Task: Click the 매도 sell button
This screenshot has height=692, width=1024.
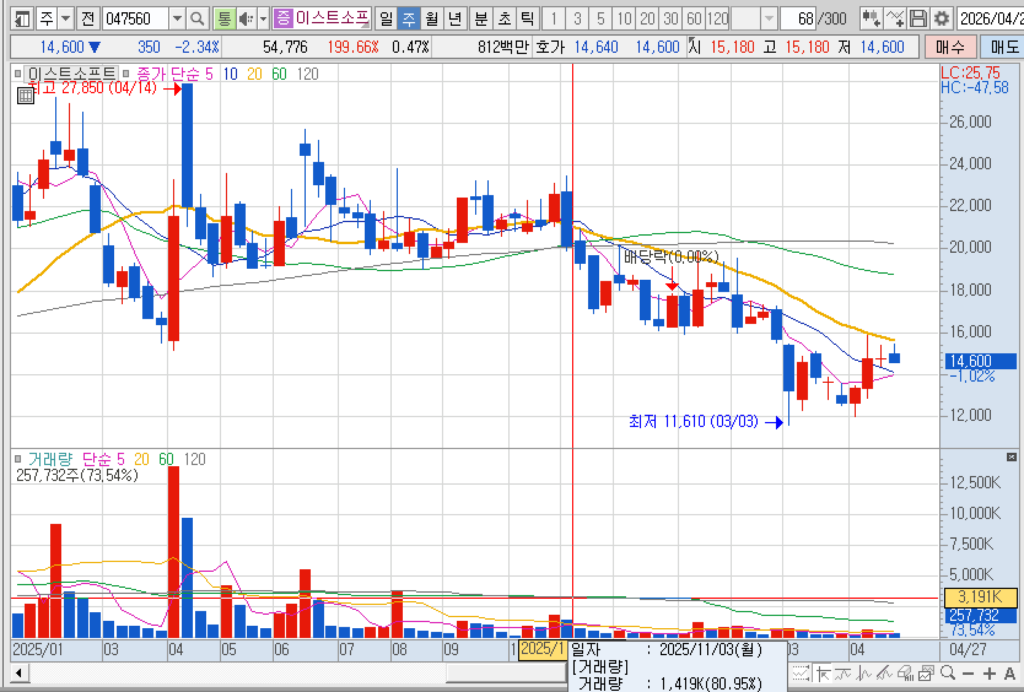Action: pyautogui.click(x=1002, y=46)
